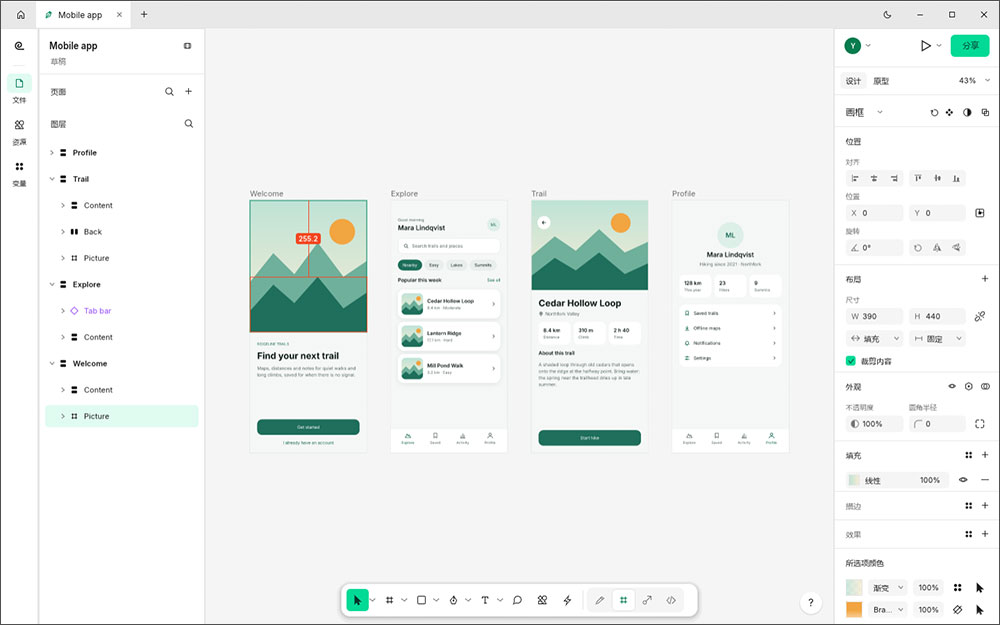The image size is (1000, 625).
Task: Flip horizontally in the rotation row
Action: point(937,248)
